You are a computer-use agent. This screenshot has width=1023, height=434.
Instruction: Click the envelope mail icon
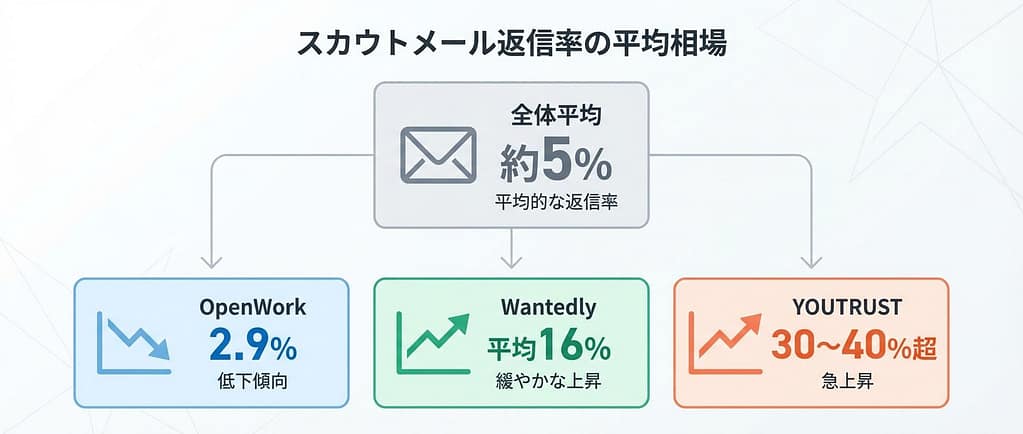tap(438, 155)
